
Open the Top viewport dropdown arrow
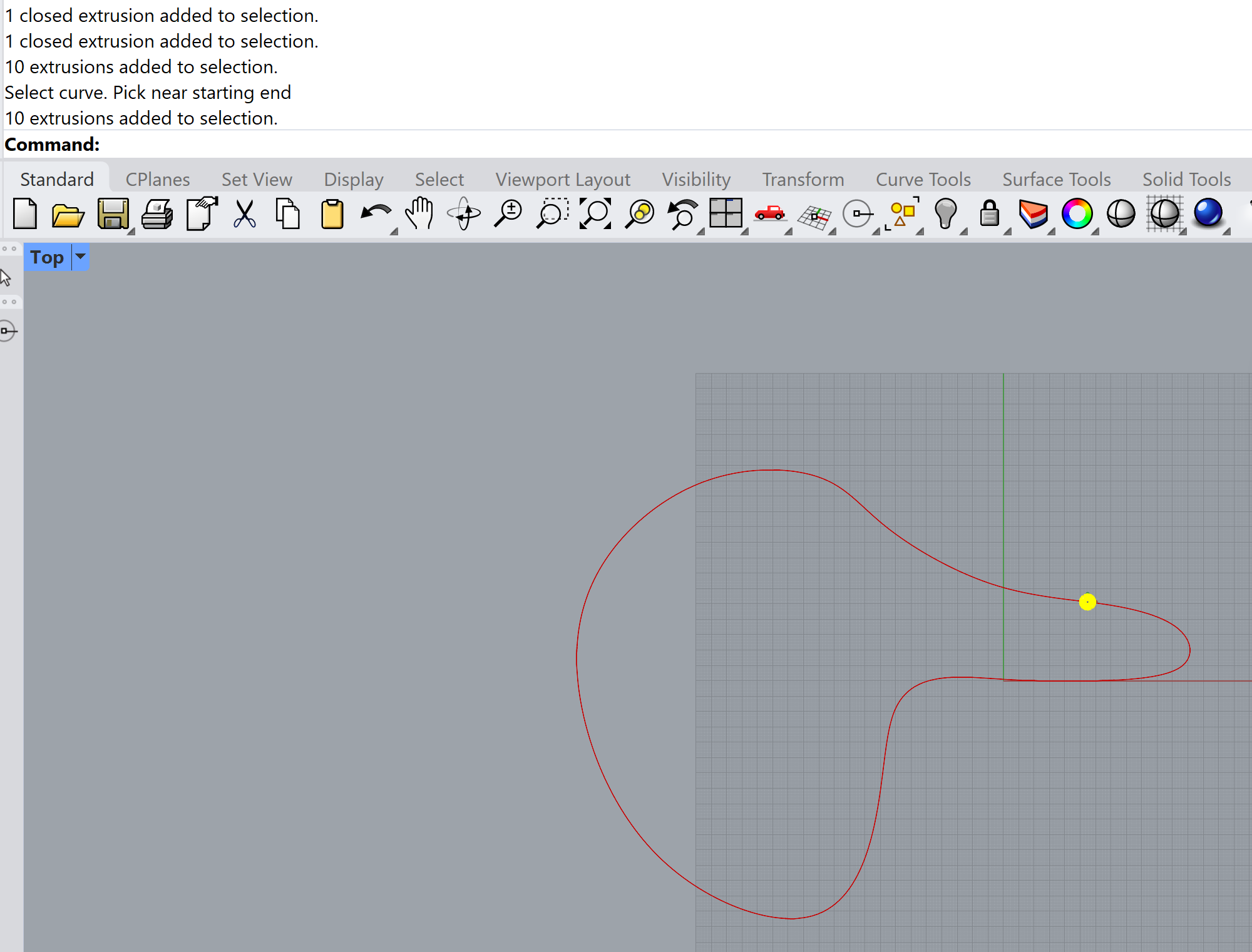[81, 257]
